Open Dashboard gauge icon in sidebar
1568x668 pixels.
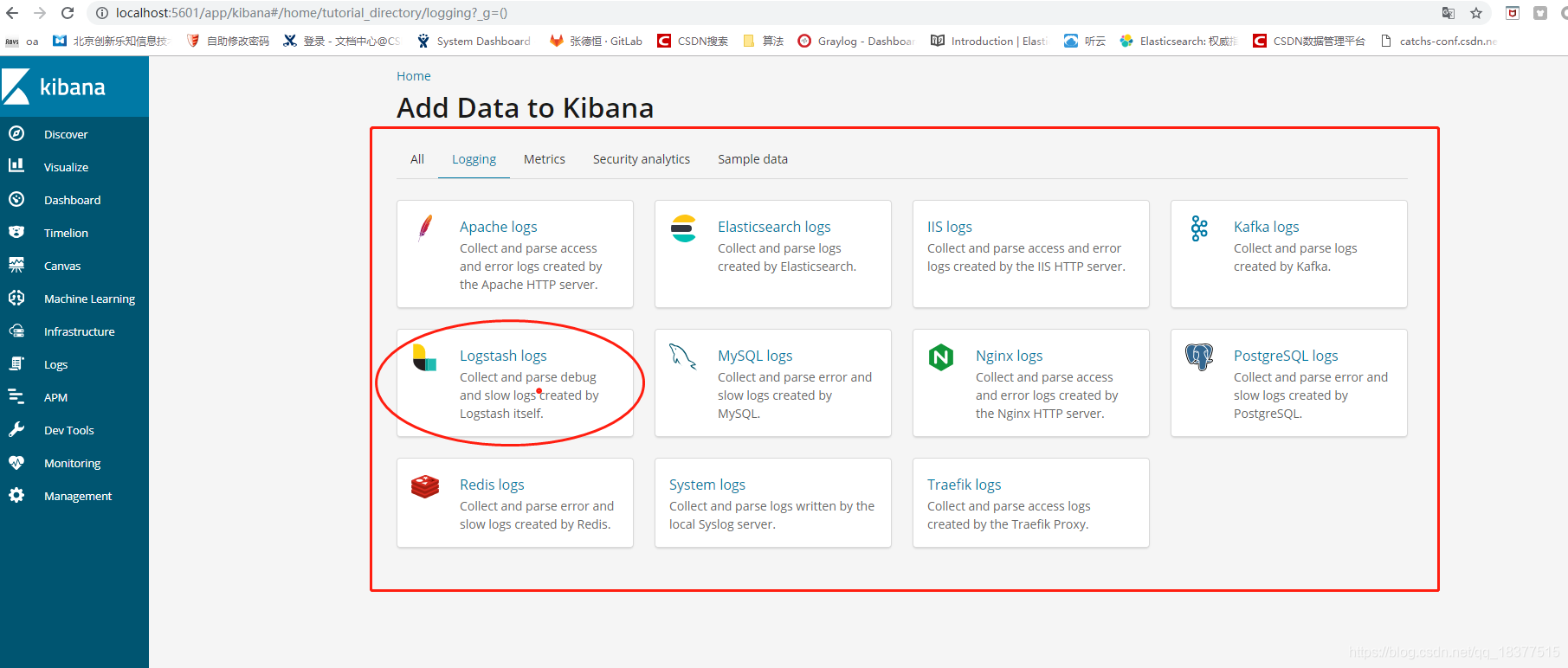pyautogui.click(x=16, y=199)
